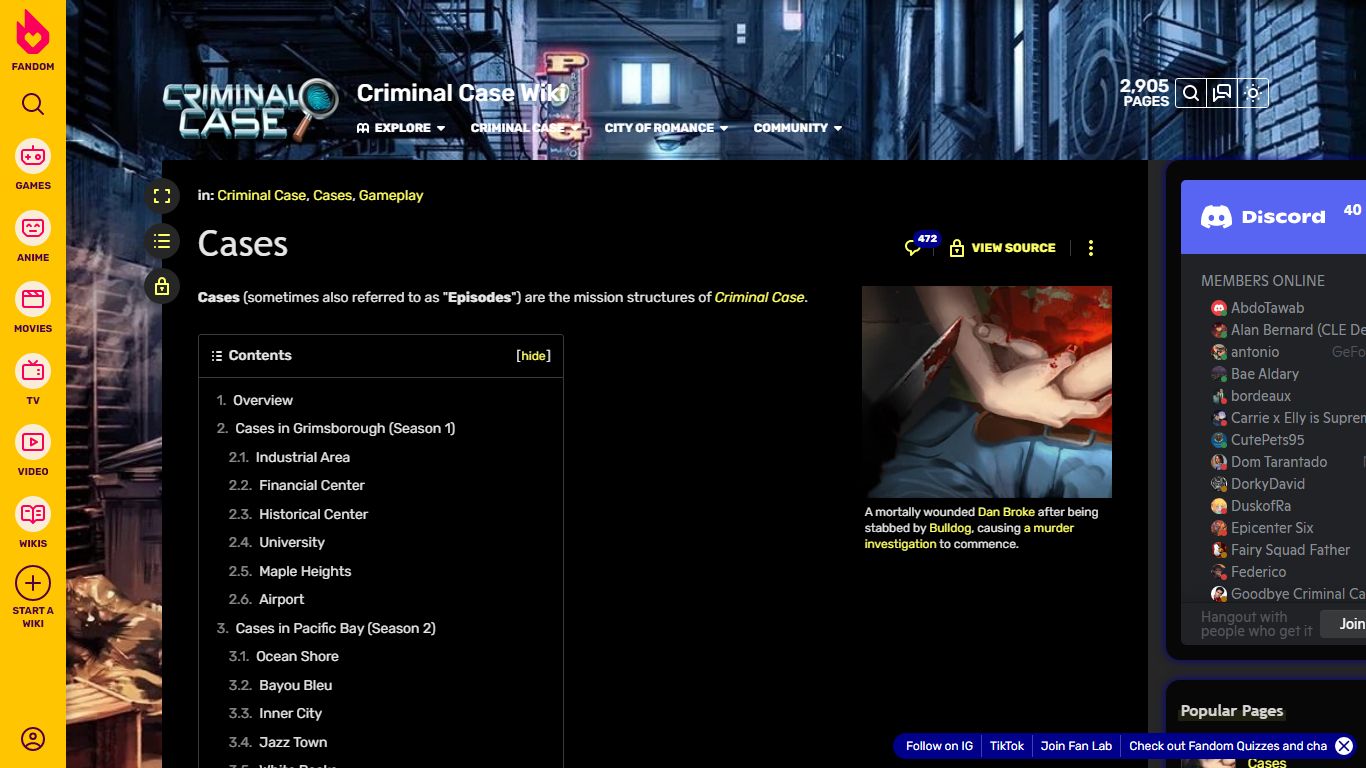Expand the City of Romance dropdown menu
Image resolution: width=1366 pixels, height=768 pixels.
(666, 128)
